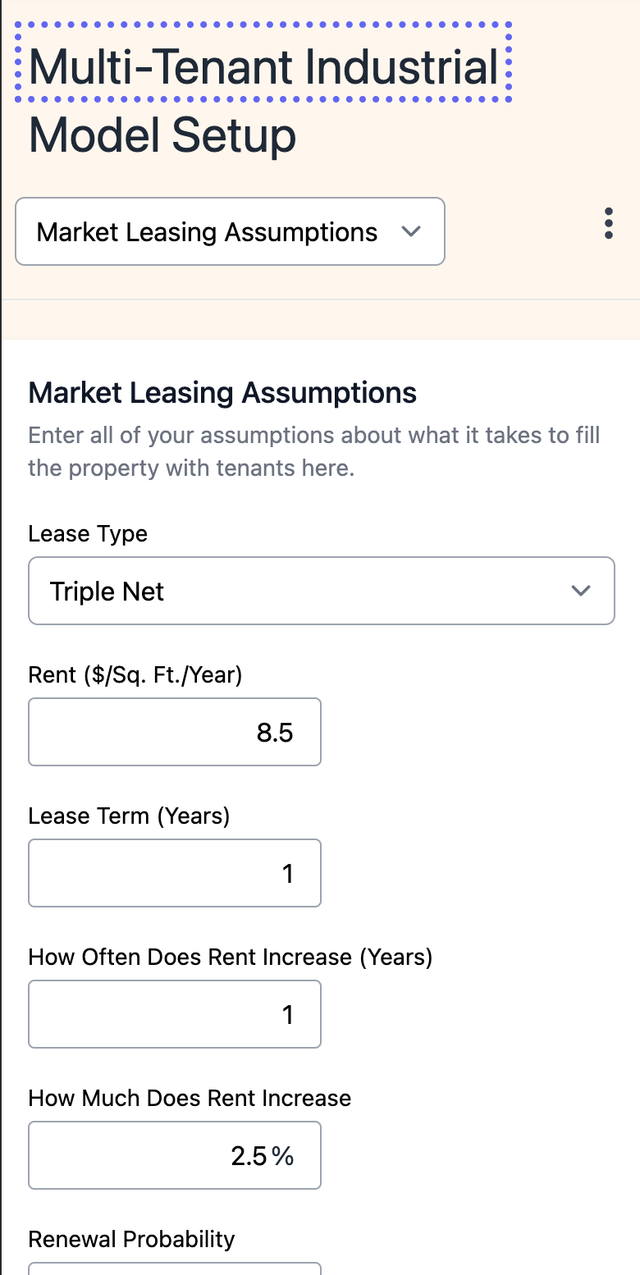This screenshot has width=640, height=1275.
Task: Click the chevron on the Lease Type dropdown
Action: click(580, 591)
